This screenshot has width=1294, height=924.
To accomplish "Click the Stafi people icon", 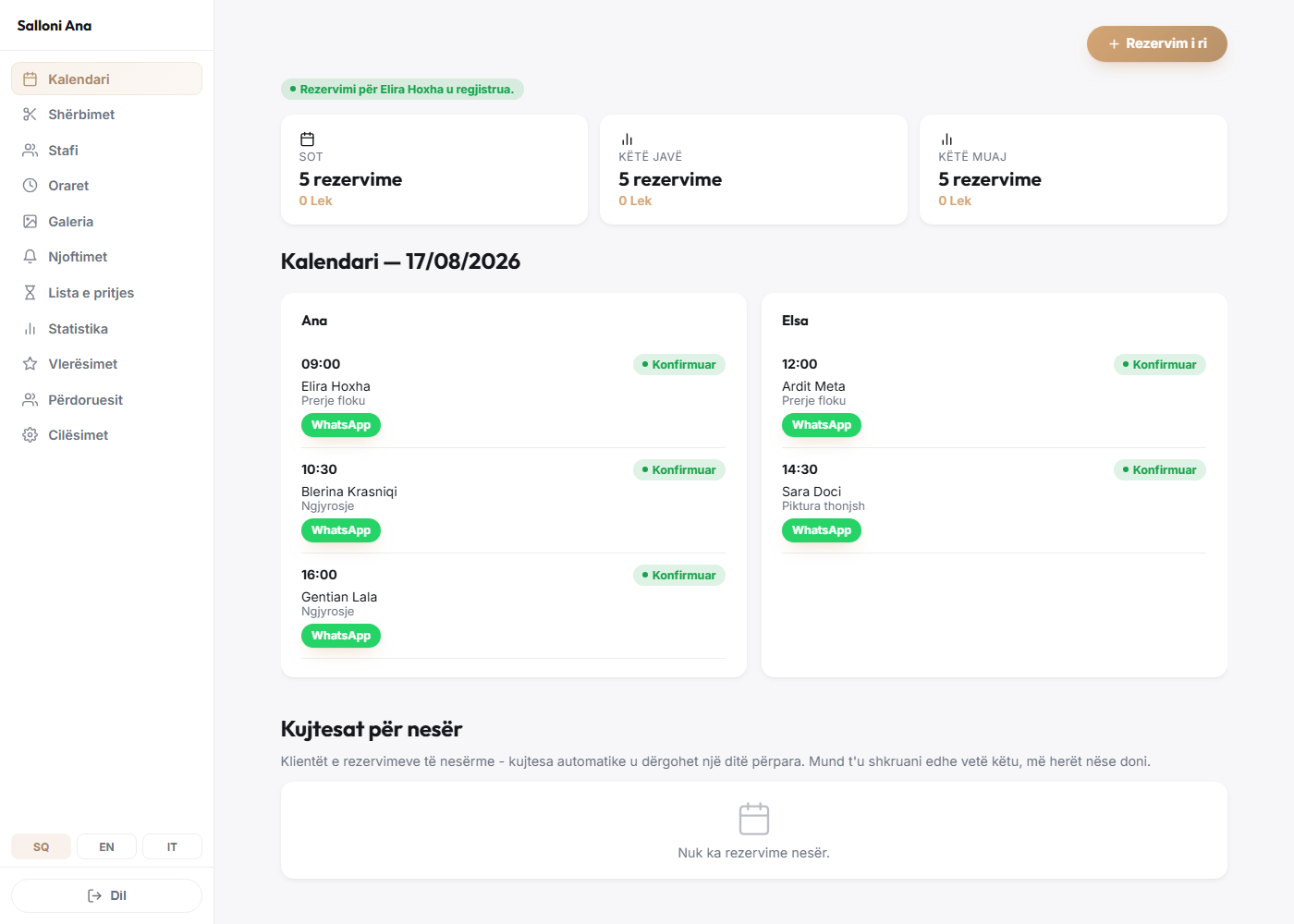I will pyautogui.click(x=30, y=151).
